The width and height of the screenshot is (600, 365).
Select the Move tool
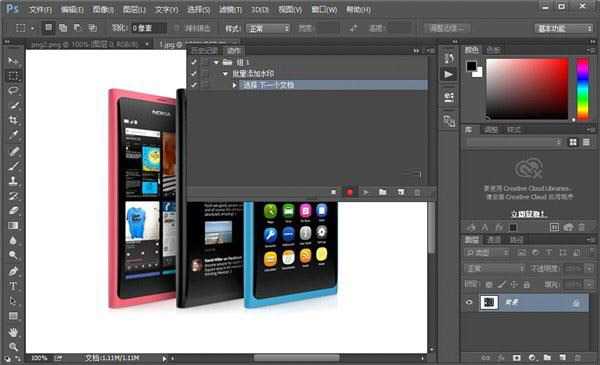(x=13, y=61)
